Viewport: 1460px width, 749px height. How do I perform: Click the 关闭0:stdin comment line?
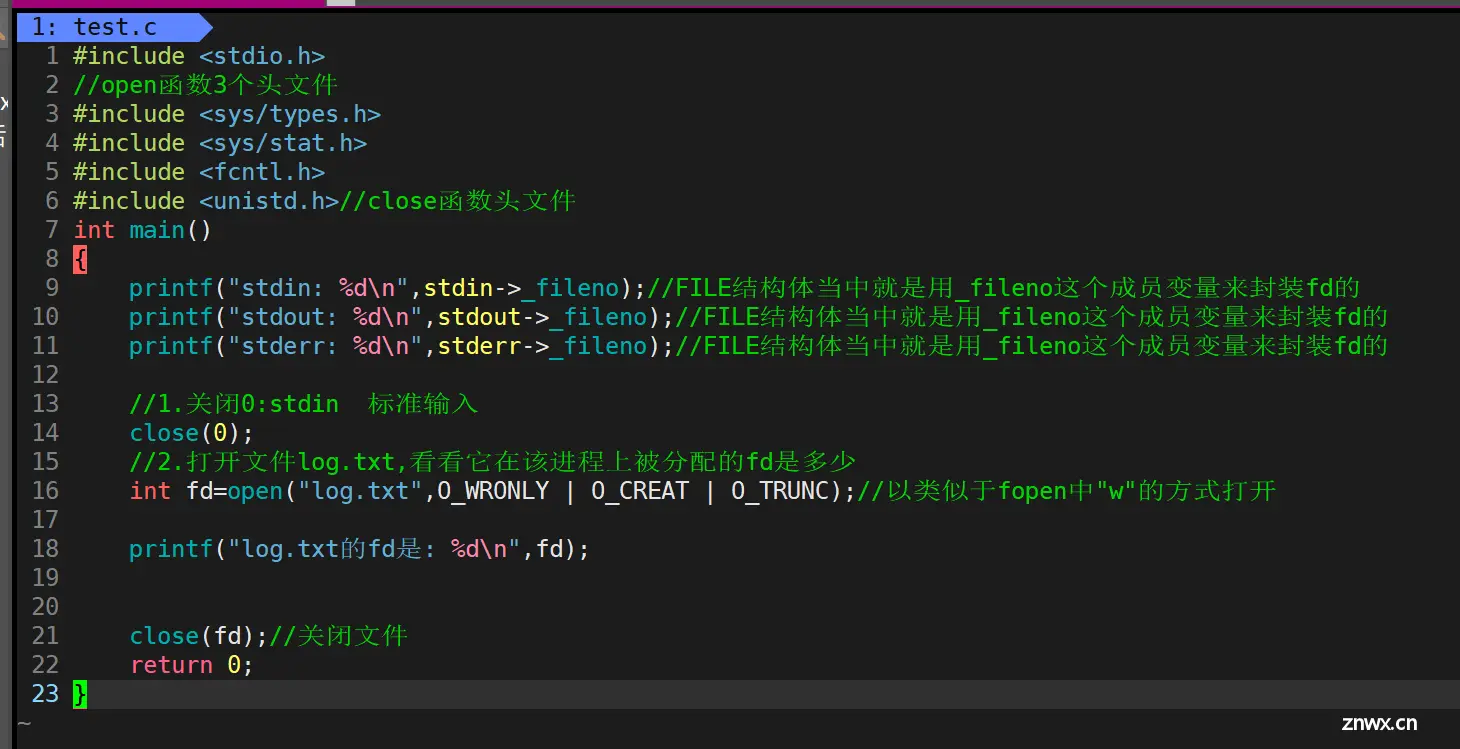coord(304,404)
